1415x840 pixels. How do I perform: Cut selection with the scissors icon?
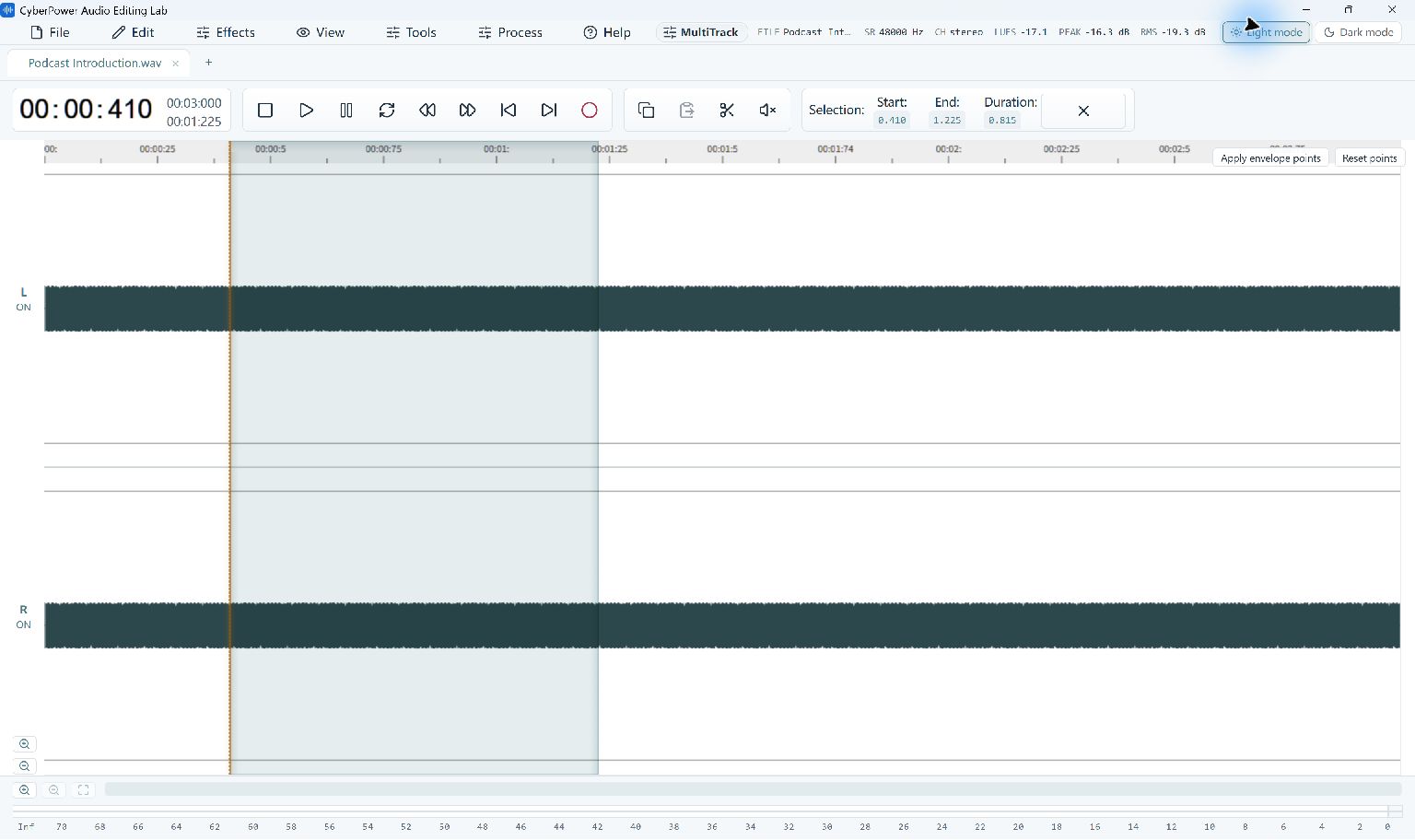[727, 111]
